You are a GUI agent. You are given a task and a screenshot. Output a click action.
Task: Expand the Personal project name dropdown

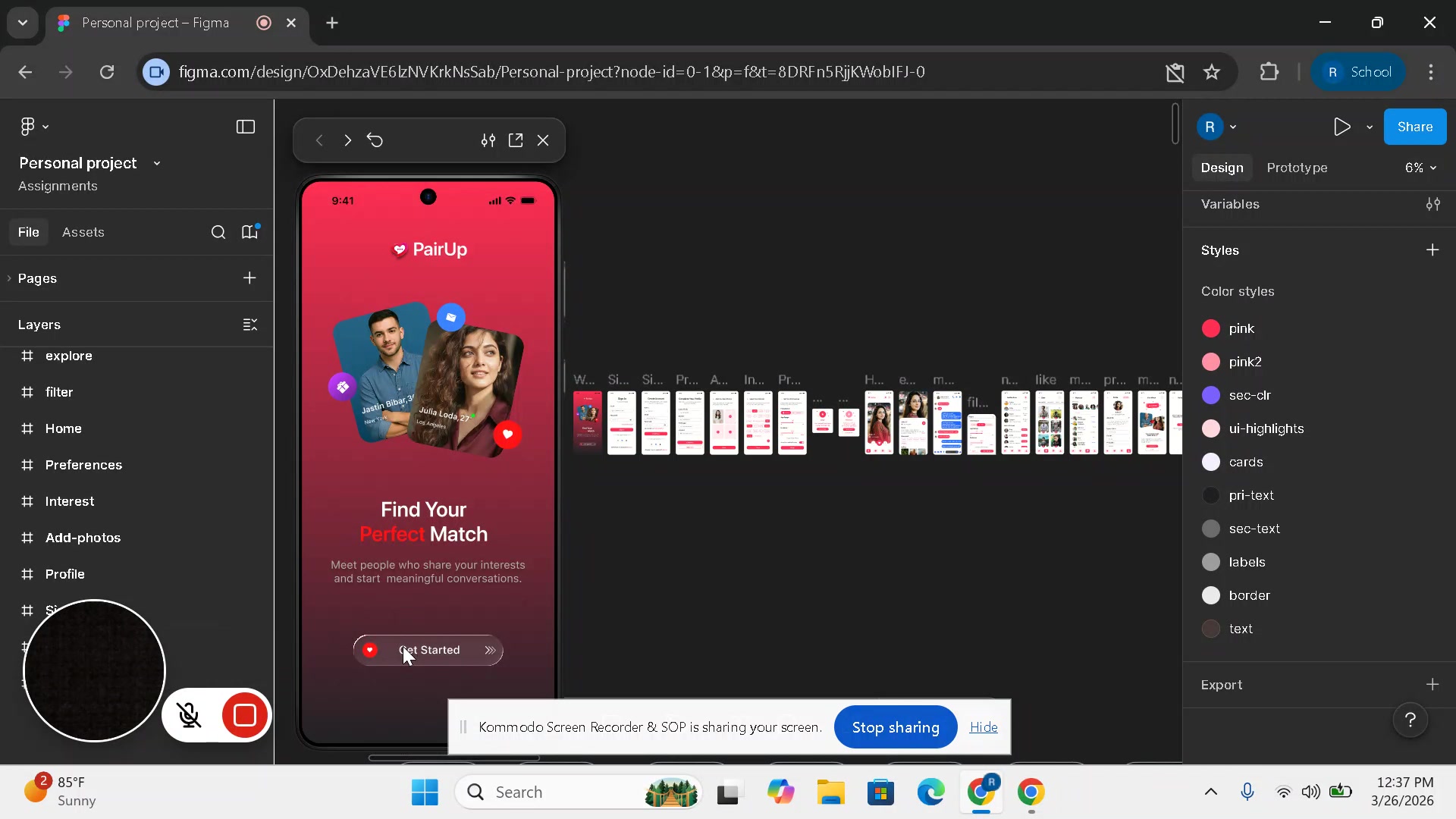pos(157,163)
